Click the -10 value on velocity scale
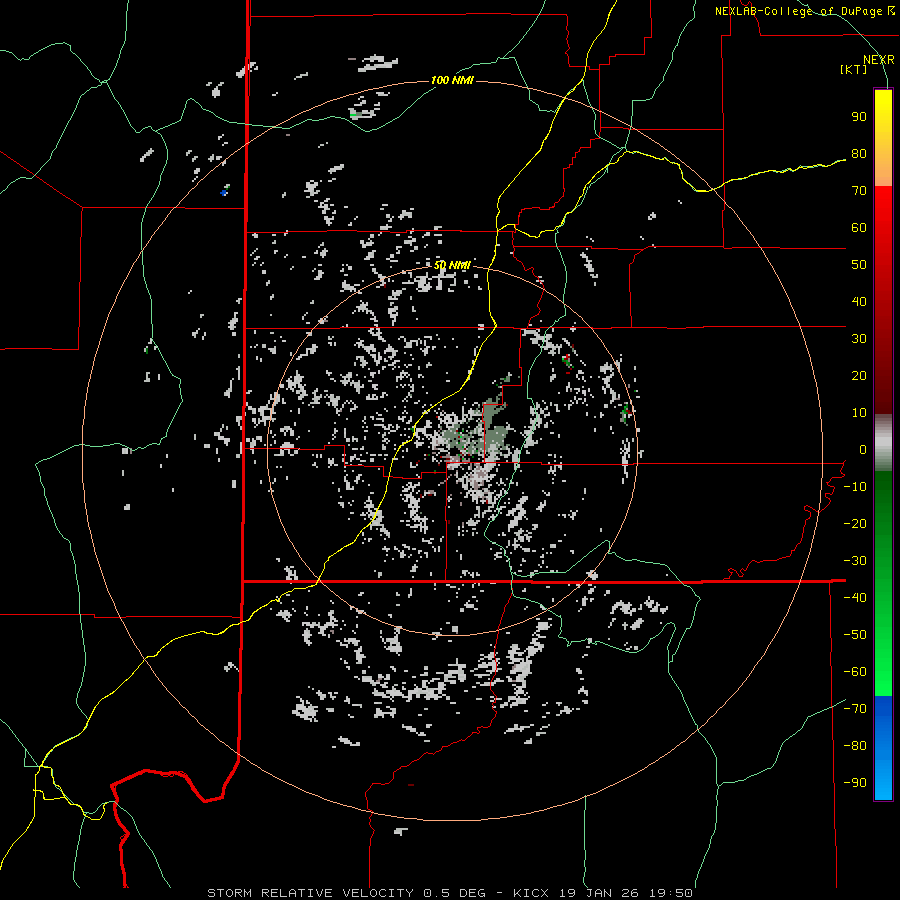The height and width of the screenshot is (900, 900). (855, 487)
